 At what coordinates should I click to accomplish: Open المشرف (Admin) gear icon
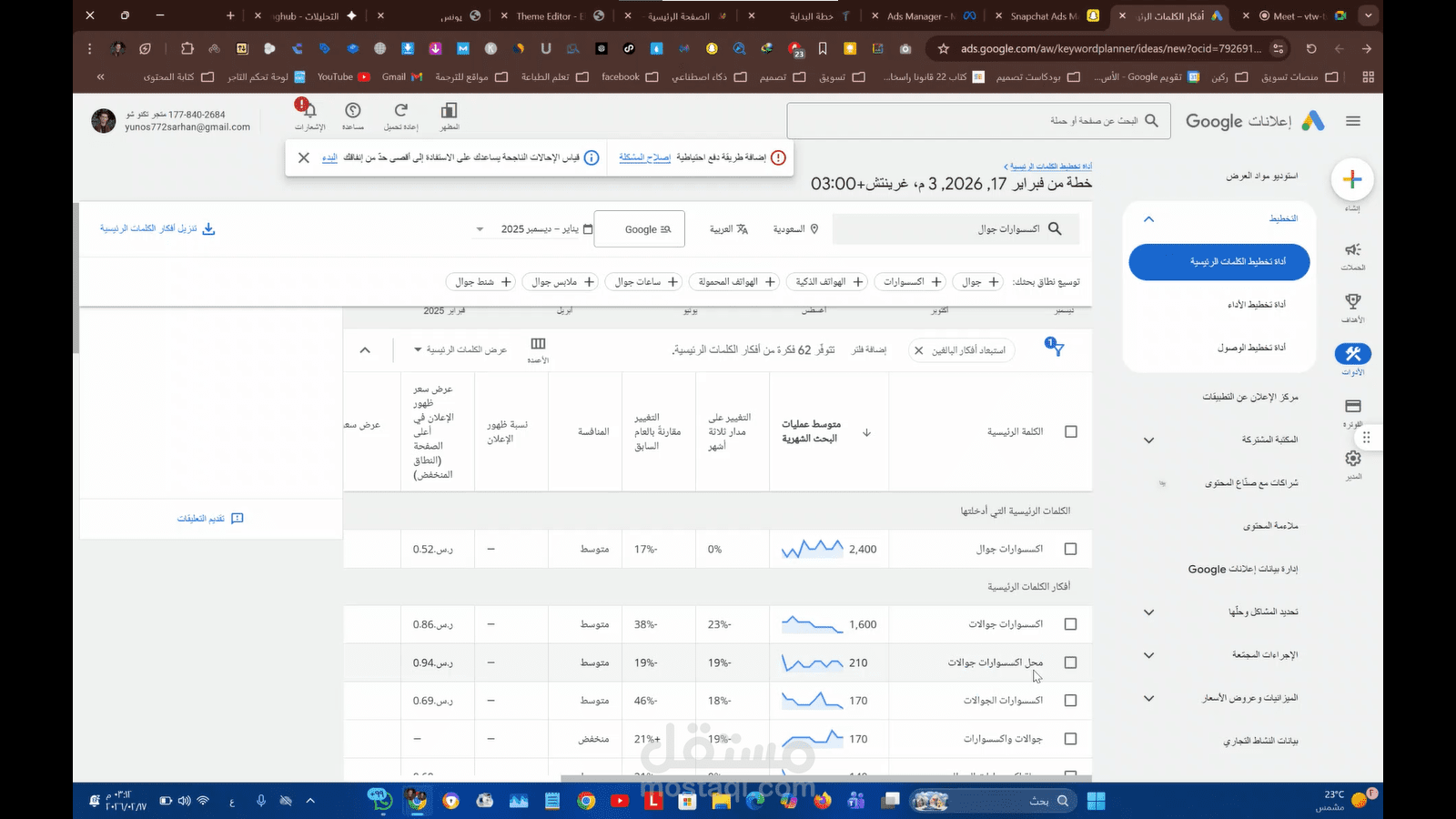coord(1353,459)
